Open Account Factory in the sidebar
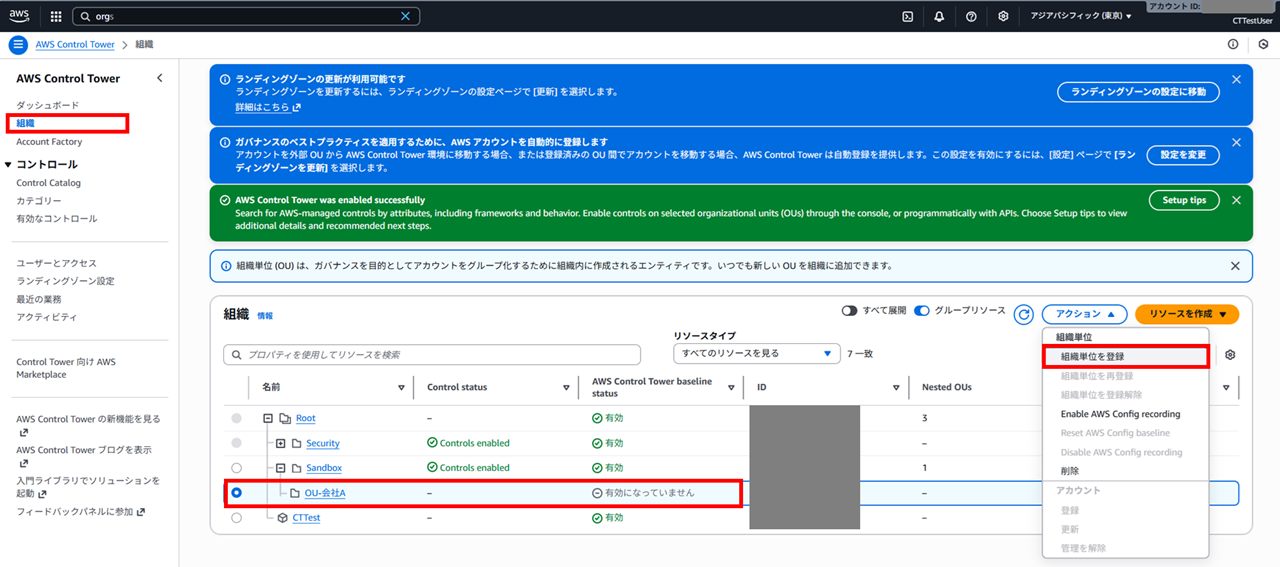The width and height of the screenshot is (1280, 567). 49,142
